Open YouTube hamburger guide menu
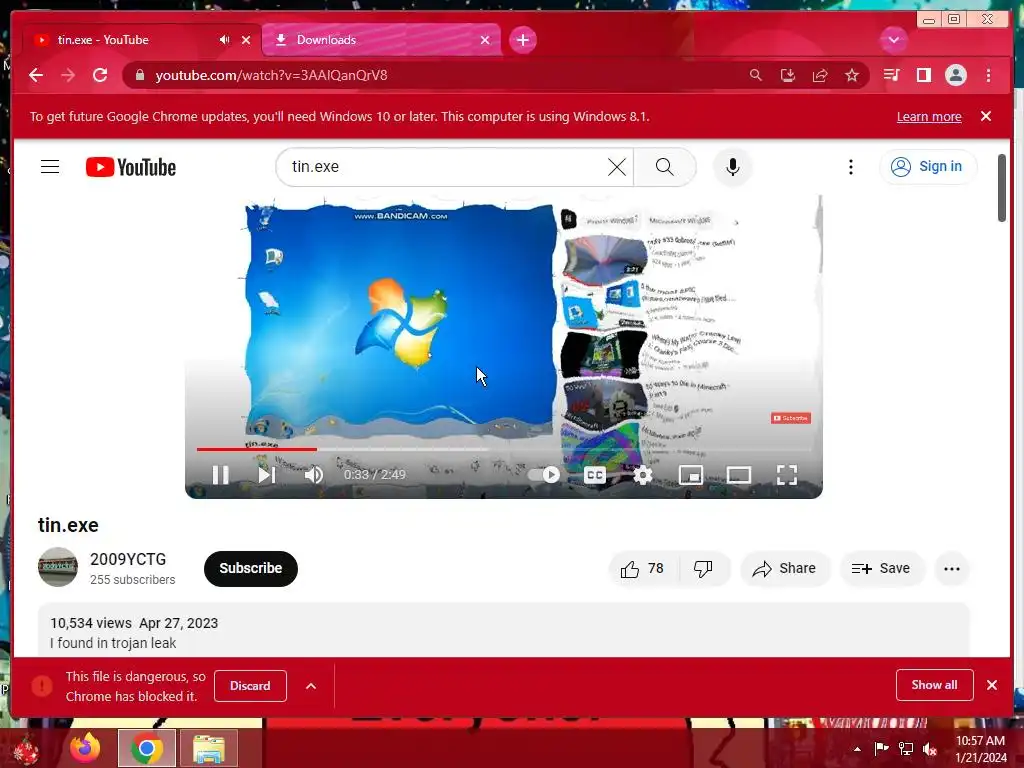 50,167
